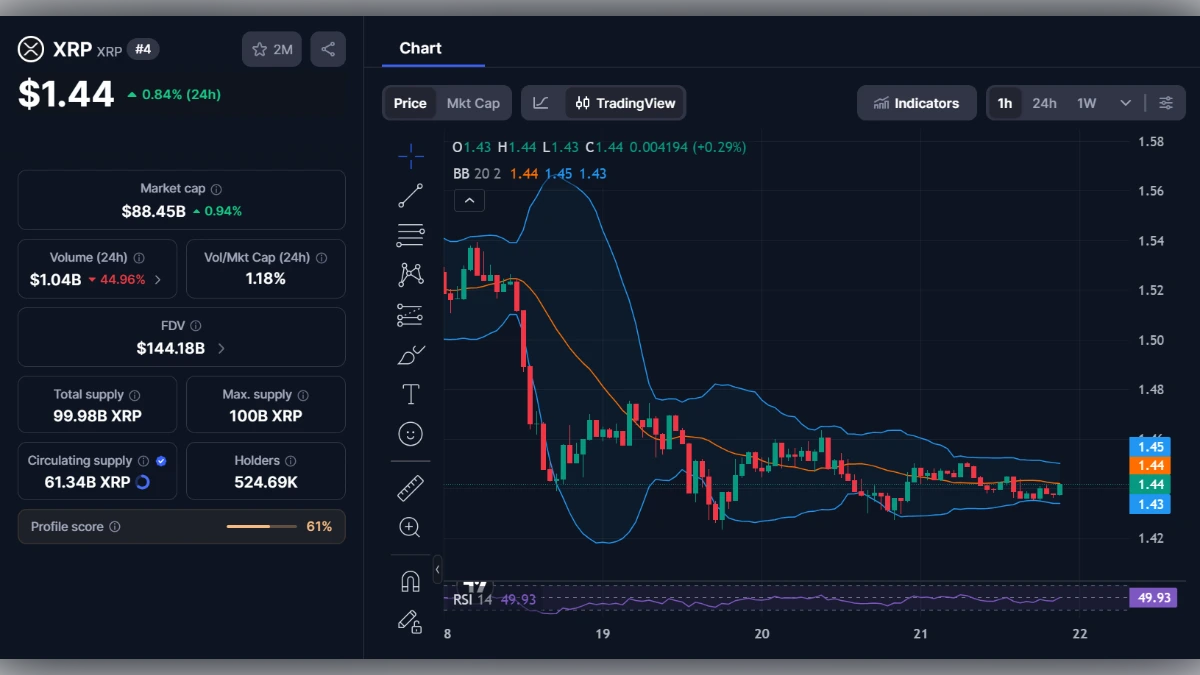Screen dimensions: 1200x675
Task: Select the Chart tab
Action: (420, 48)
